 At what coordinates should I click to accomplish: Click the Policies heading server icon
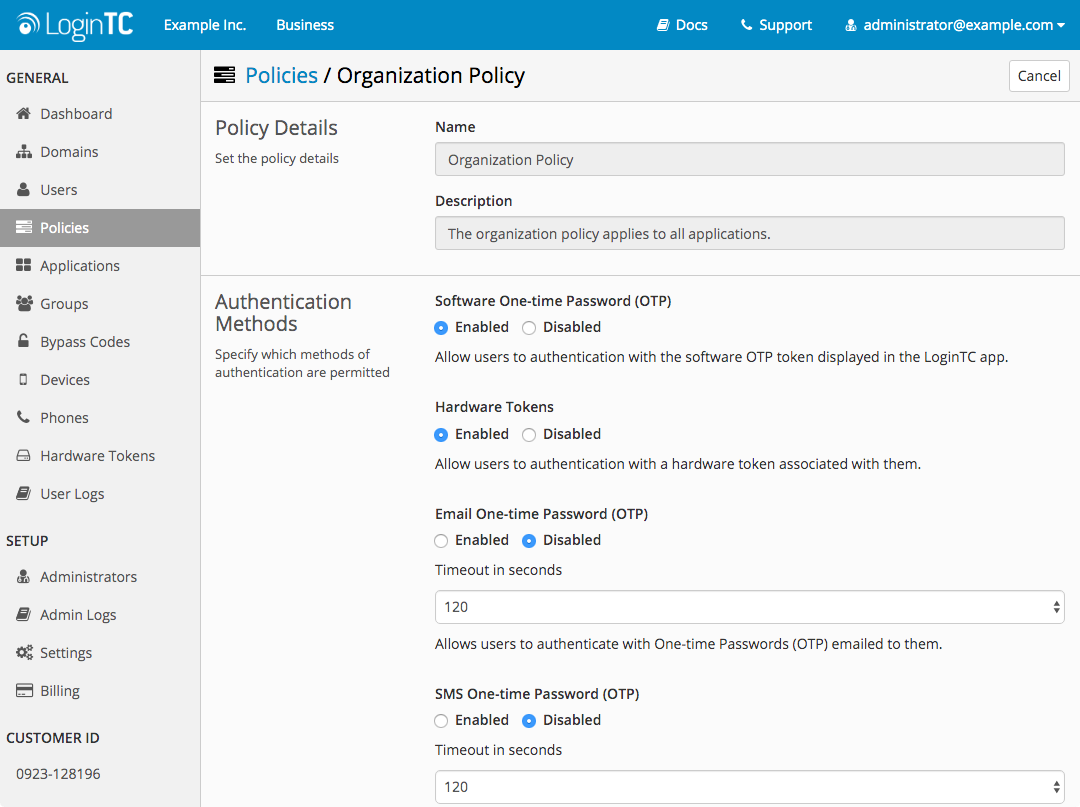point(225,75)
